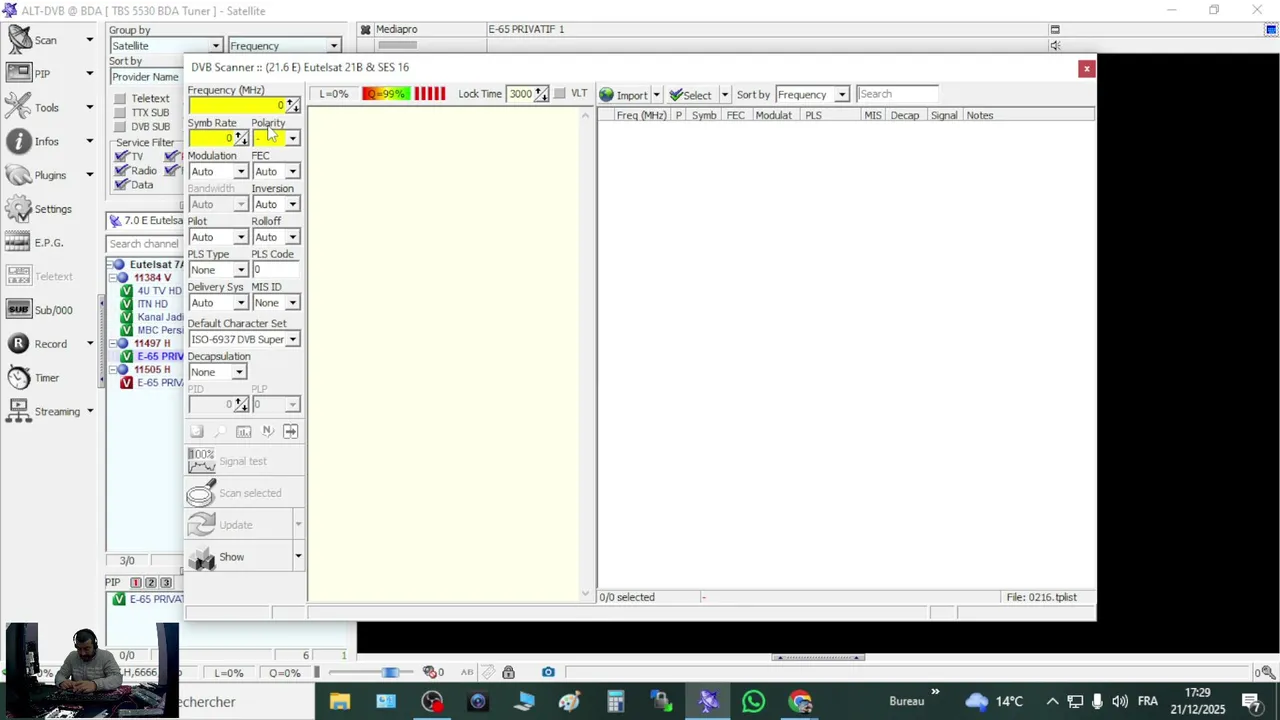Uncheck the TV service filter
Image resolution: width=1280 pixels, height=720 pixels.
[121, 156]
